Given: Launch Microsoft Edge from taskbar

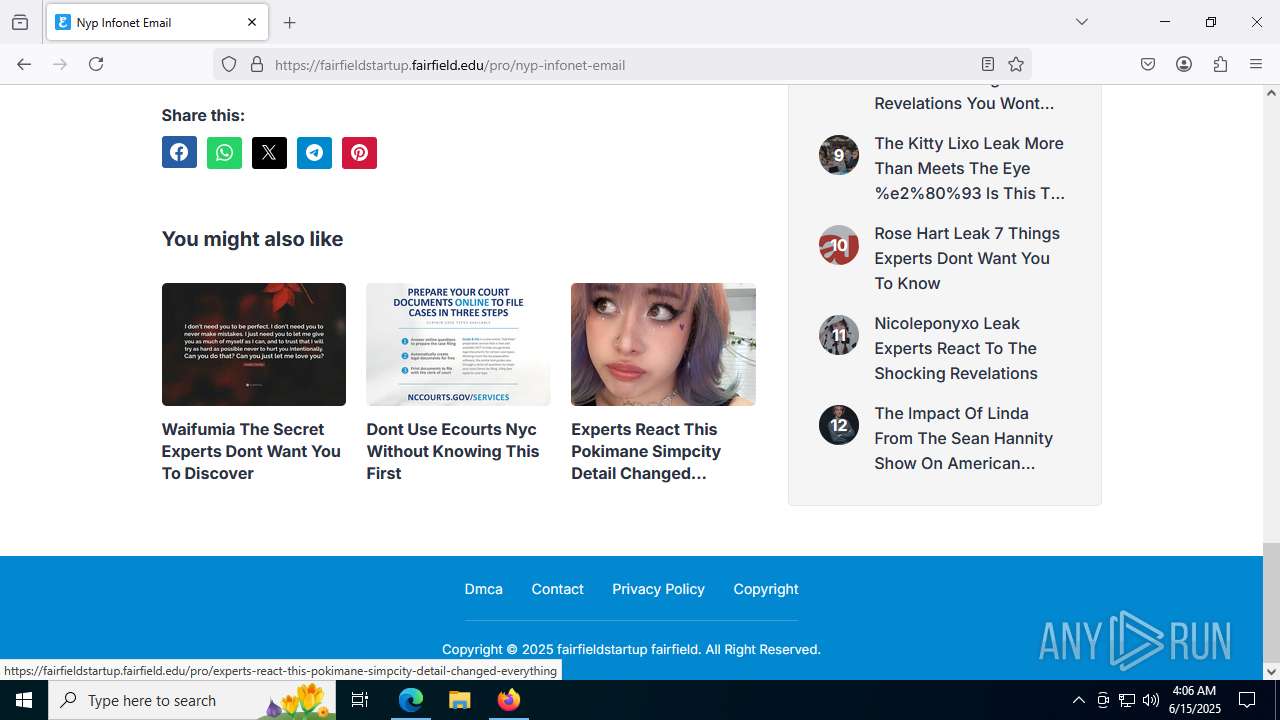Looking at the screenshot, I should 411,700.
